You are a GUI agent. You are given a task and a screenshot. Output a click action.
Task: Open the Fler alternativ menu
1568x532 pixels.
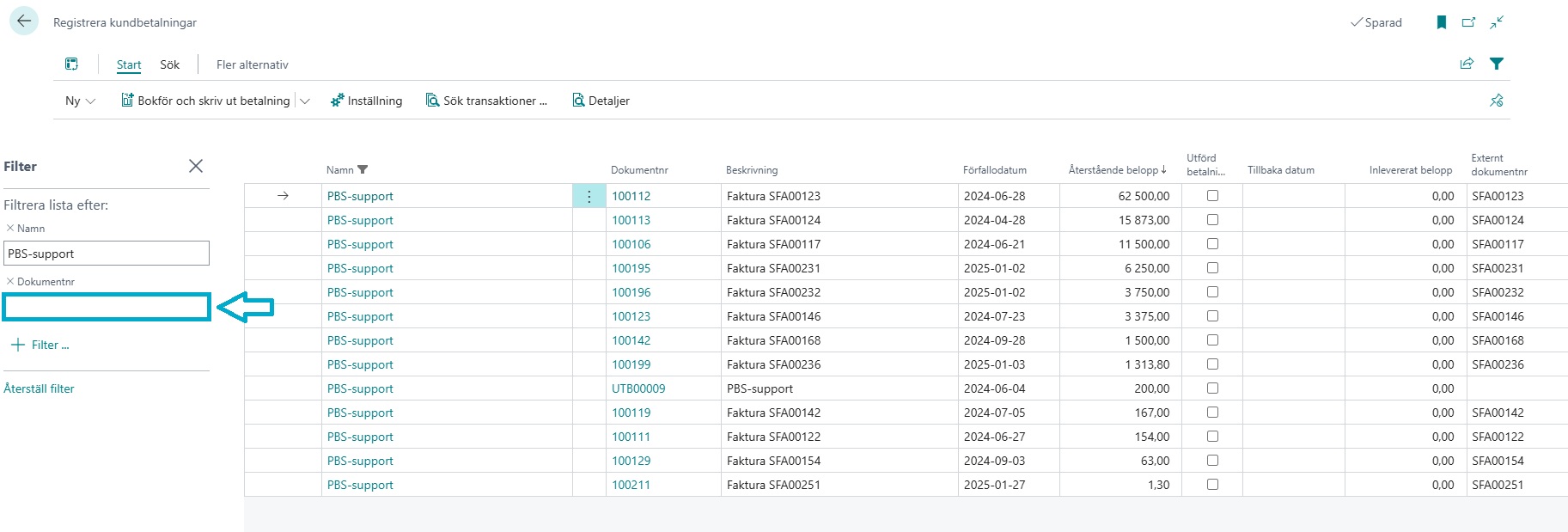[252, 64]
